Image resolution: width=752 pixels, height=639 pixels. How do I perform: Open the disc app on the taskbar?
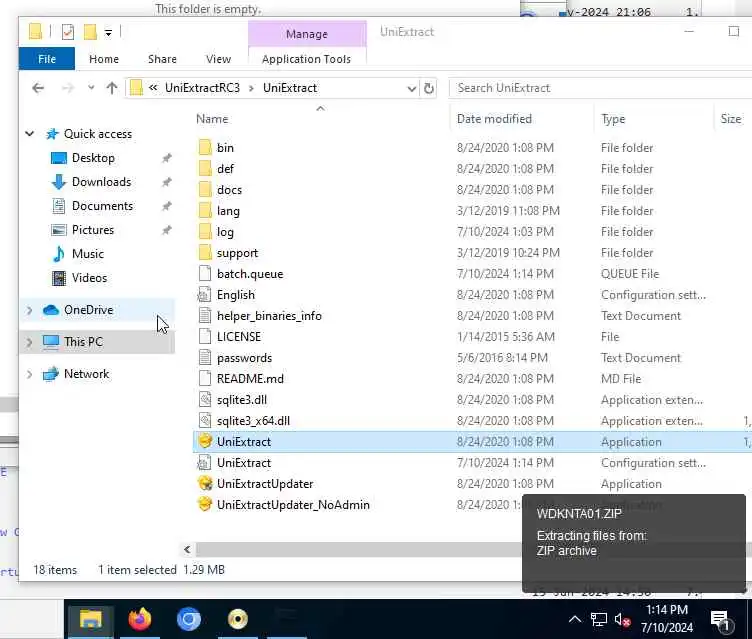[238, 619]
